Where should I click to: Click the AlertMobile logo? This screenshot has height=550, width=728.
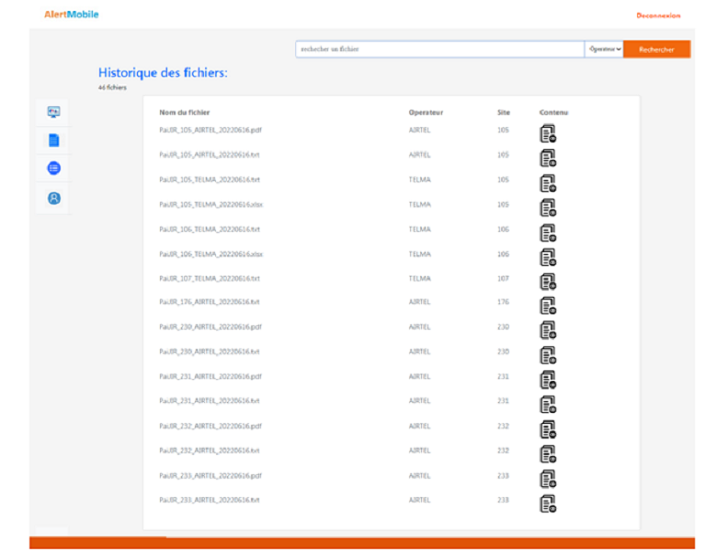point(71,14)
